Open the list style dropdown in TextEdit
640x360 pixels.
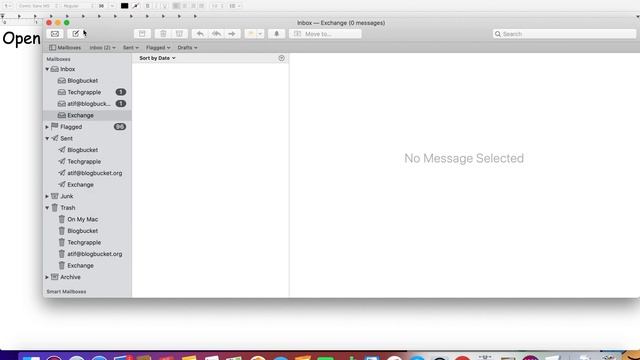pyautogui.click(x=235, y=6)
